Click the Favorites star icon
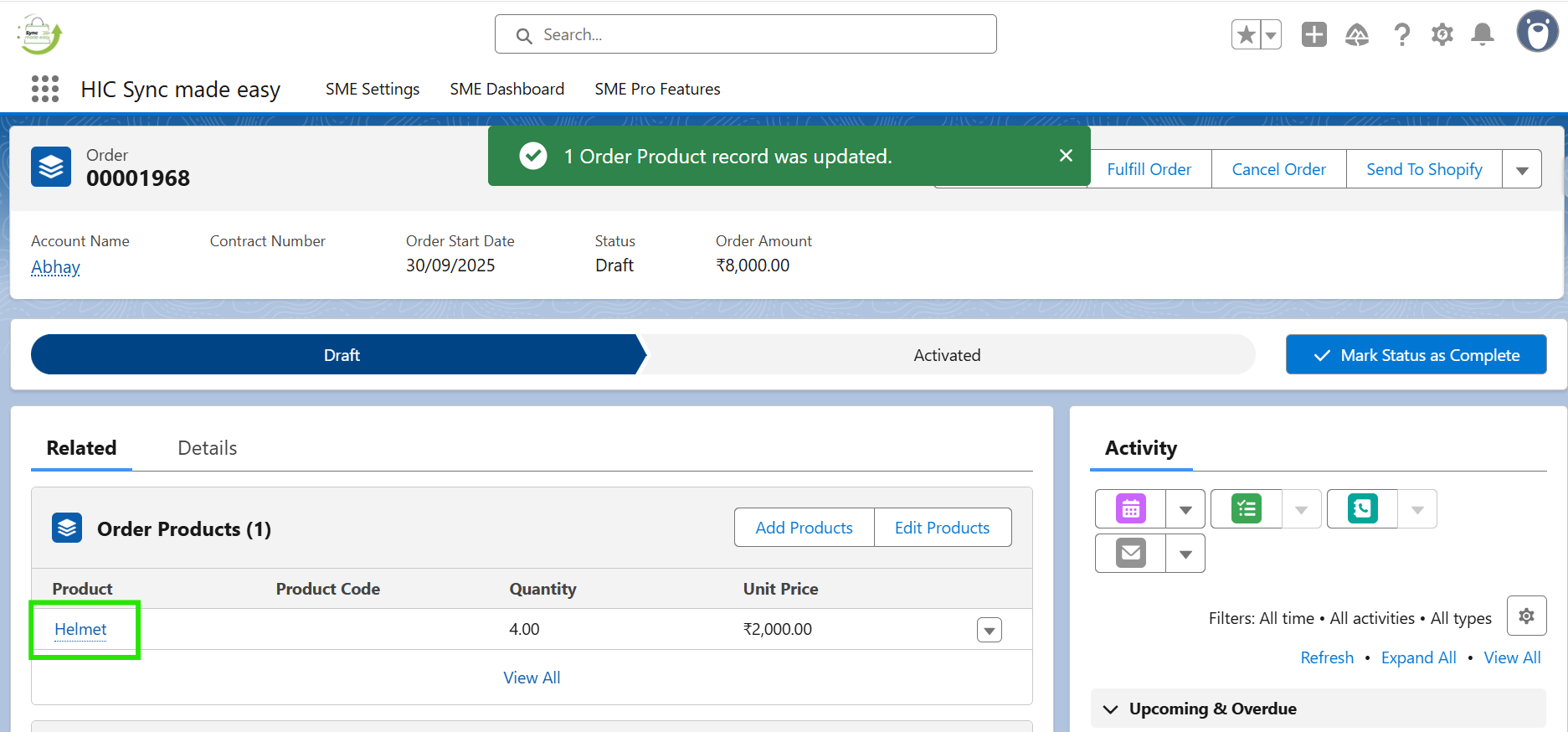Screen dimensions: 1568x732 (x=1246, y=35)
